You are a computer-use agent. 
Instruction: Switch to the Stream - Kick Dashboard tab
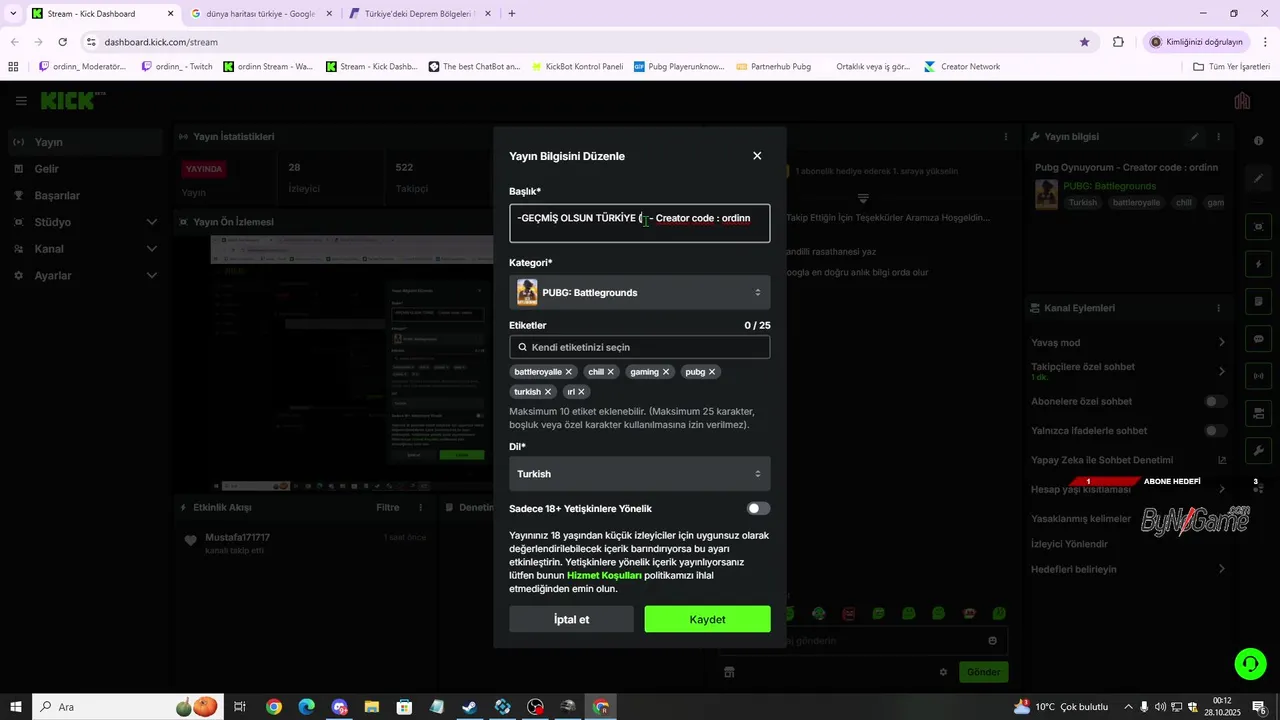coord(100,14)
